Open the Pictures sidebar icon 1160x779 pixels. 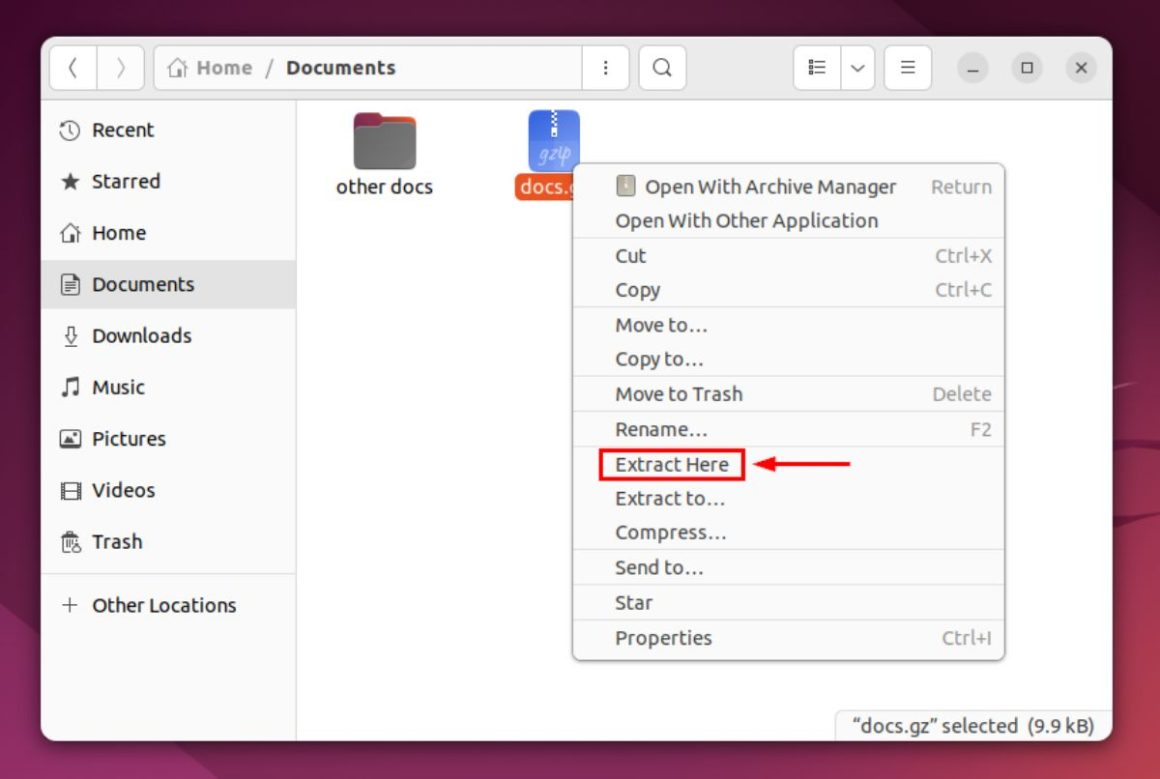pos(68,438)
